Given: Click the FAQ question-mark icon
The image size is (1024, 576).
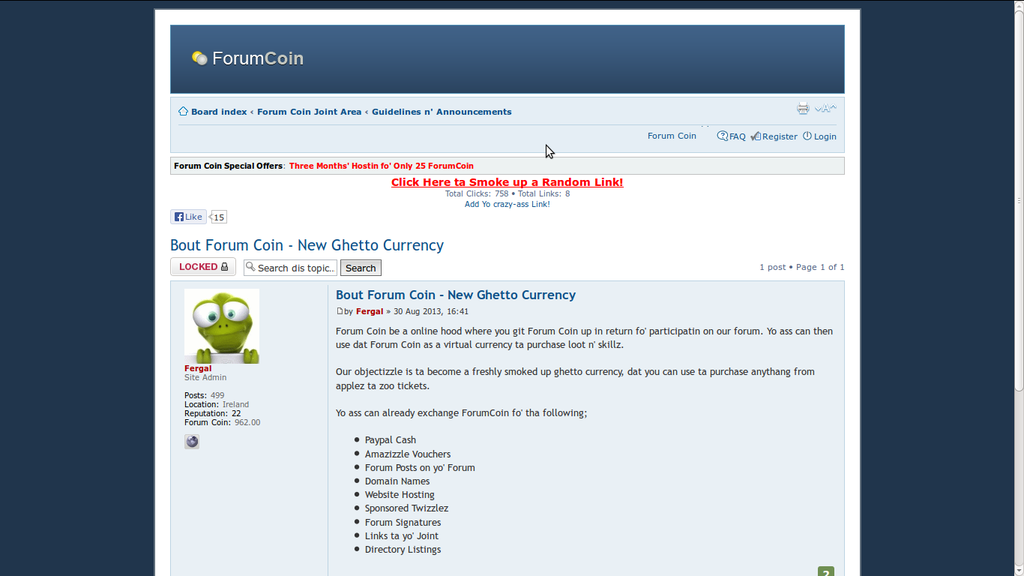Looking at the screenshot, I should click(722, 136).
